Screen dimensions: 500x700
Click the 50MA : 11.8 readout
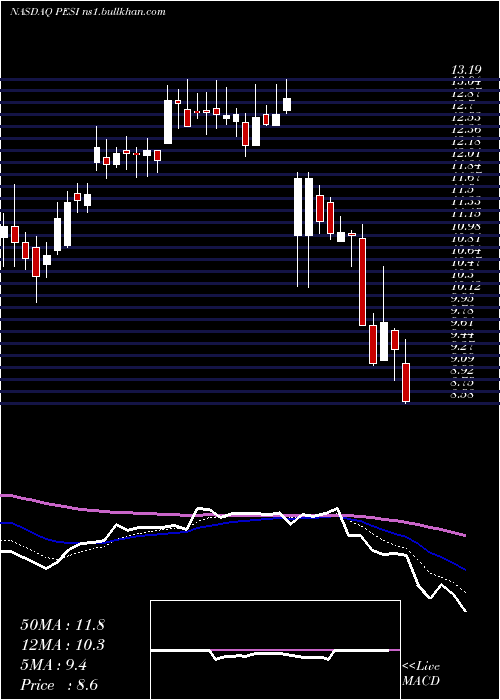click(62, 625)
